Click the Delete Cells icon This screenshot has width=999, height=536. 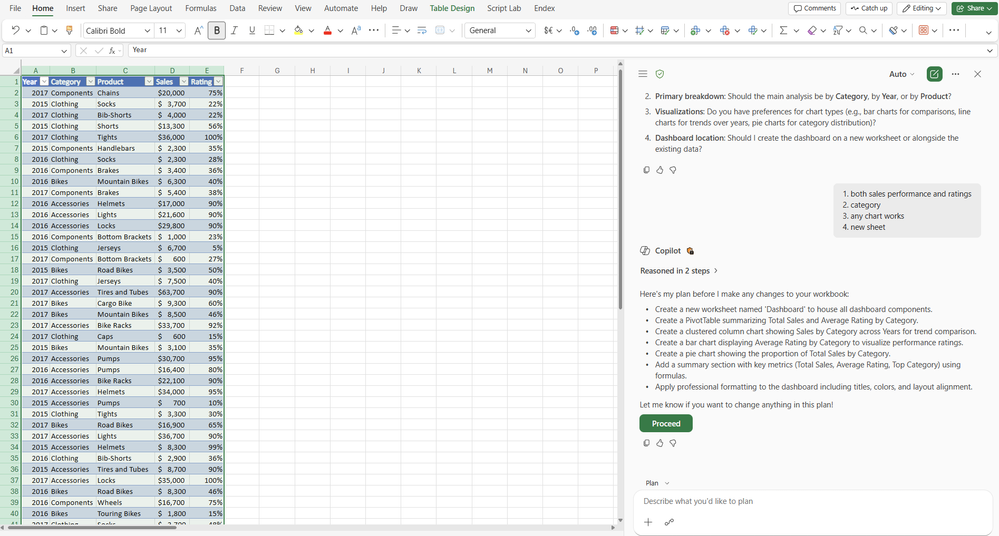[x=724, y=30]
